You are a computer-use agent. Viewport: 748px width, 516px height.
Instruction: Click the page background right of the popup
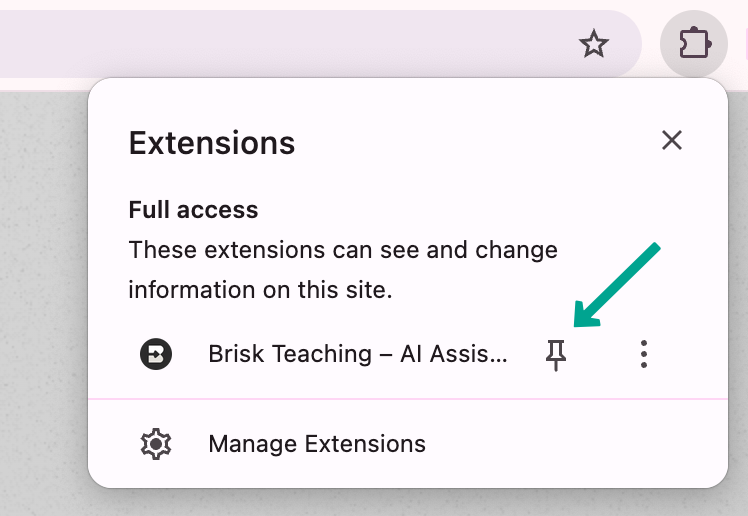point(738,300)
